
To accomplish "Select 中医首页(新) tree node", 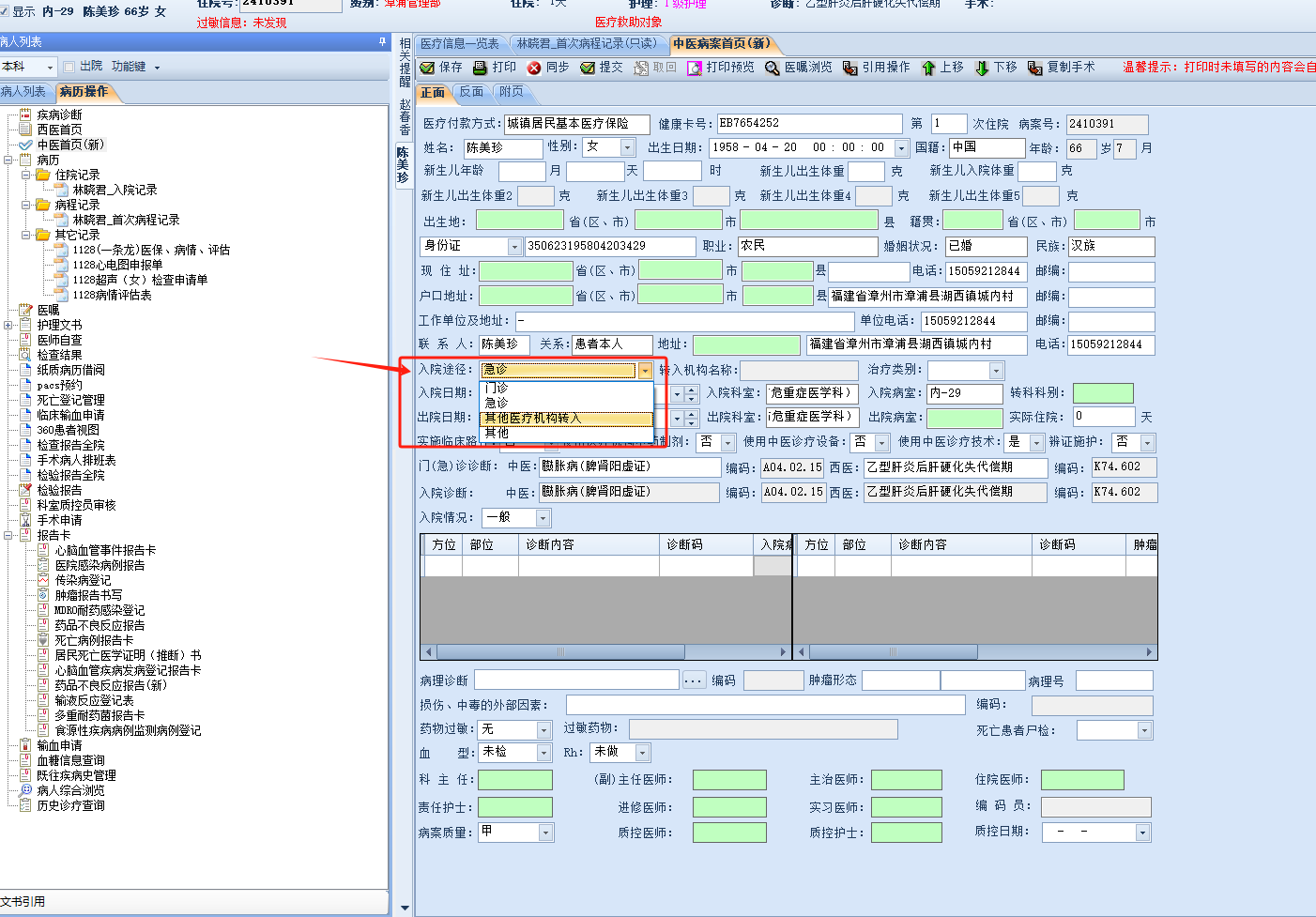I will click(x=70, y=145).
